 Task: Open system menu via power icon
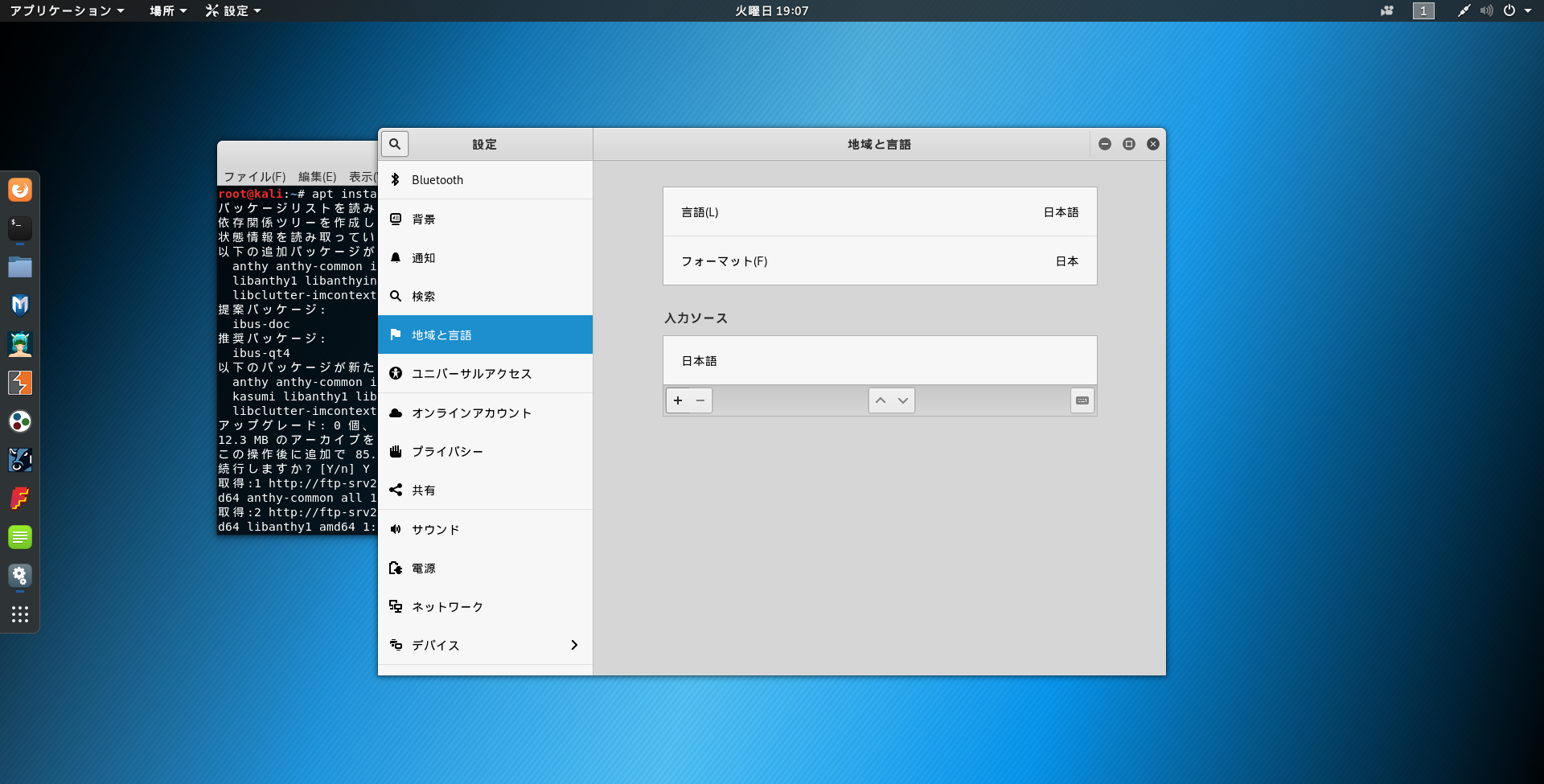pos(1509,10)
